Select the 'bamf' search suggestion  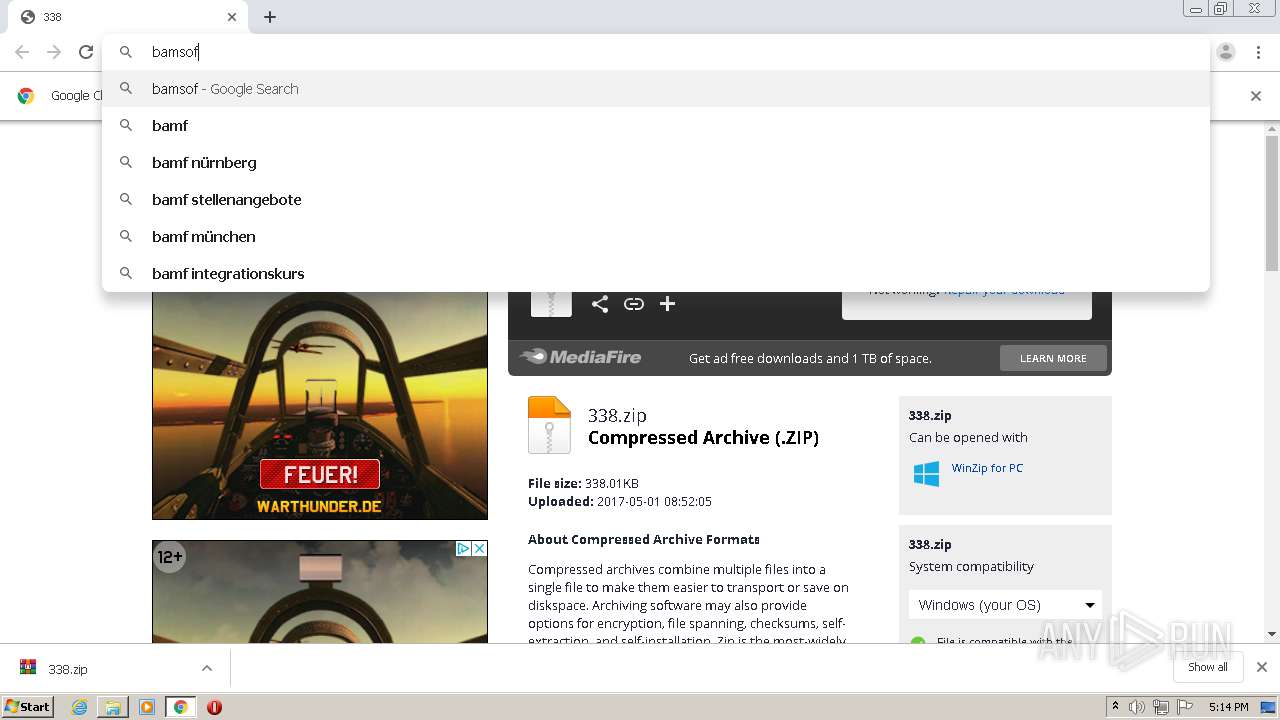(x=656, y=126)
